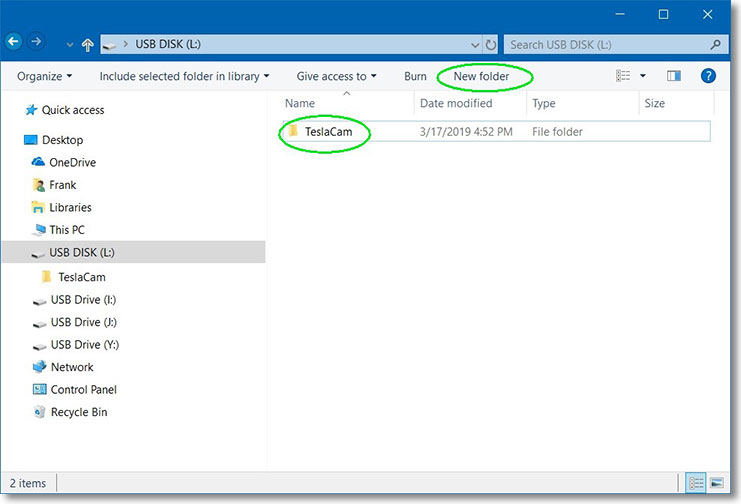This screenshot has width=741, height=504.
Task: Switch to details view in status bar
Action: 697,483
